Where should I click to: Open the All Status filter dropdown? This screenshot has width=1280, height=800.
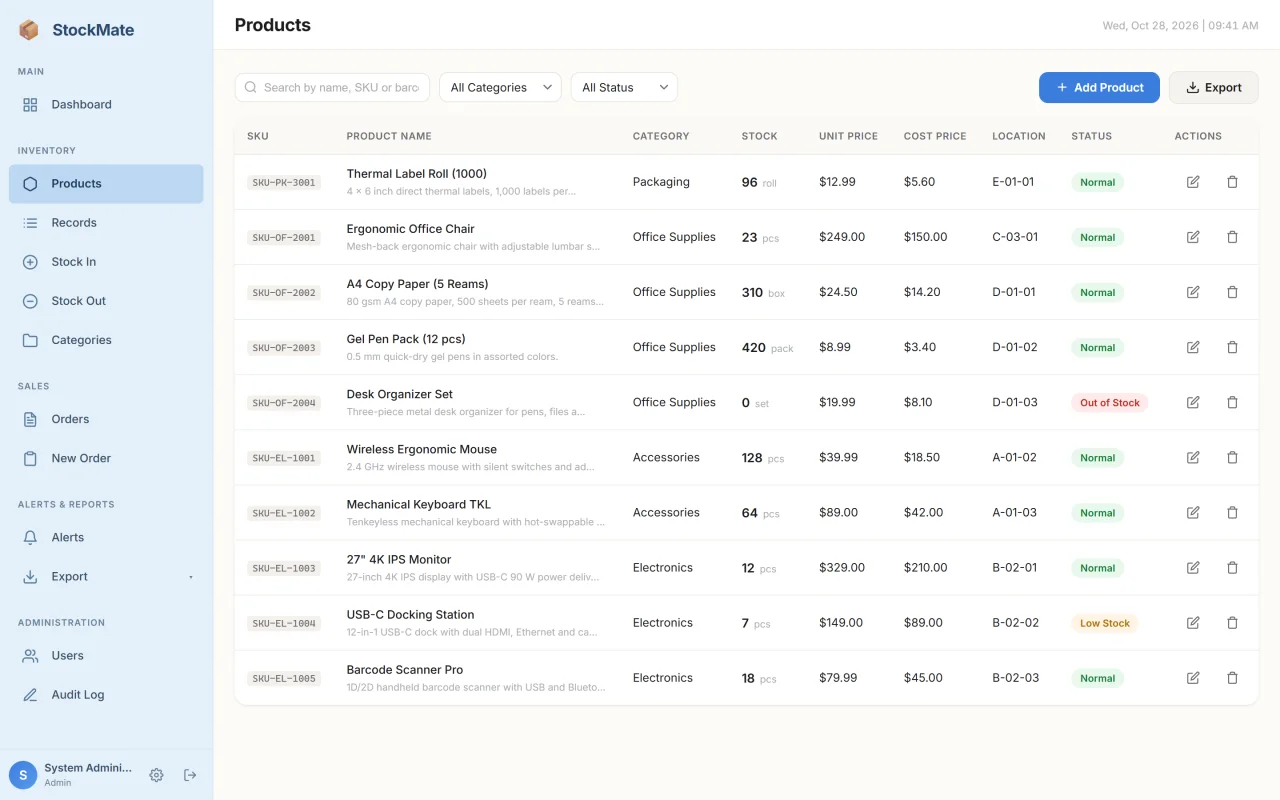point(624,87)
